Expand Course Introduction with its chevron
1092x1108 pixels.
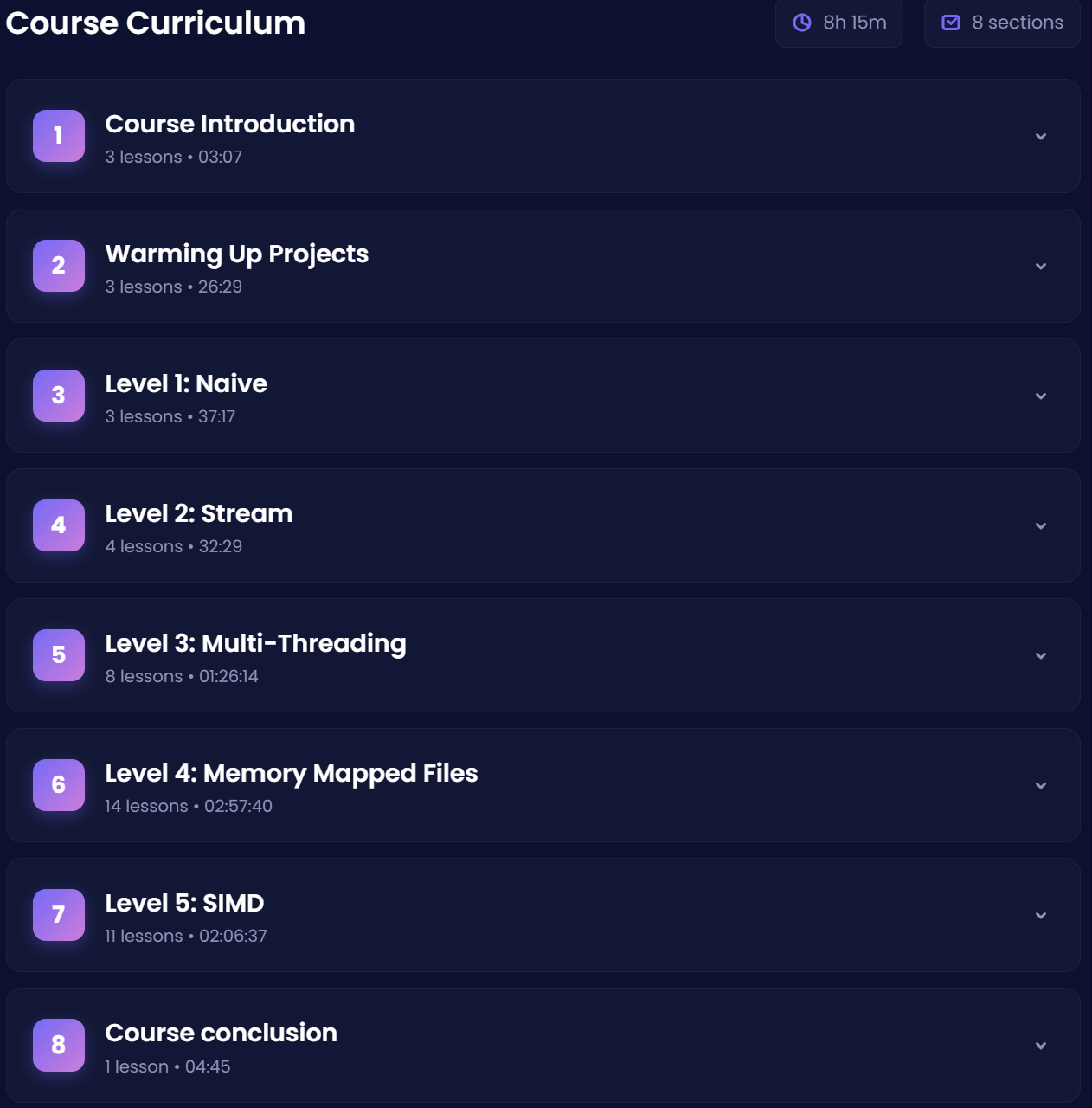tap(1041, 136)
